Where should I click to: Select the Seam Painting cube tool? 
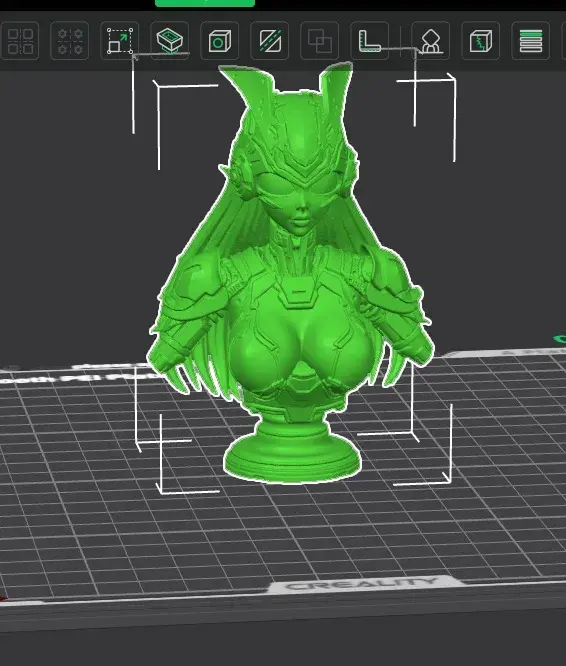click(x=481, y=41)
